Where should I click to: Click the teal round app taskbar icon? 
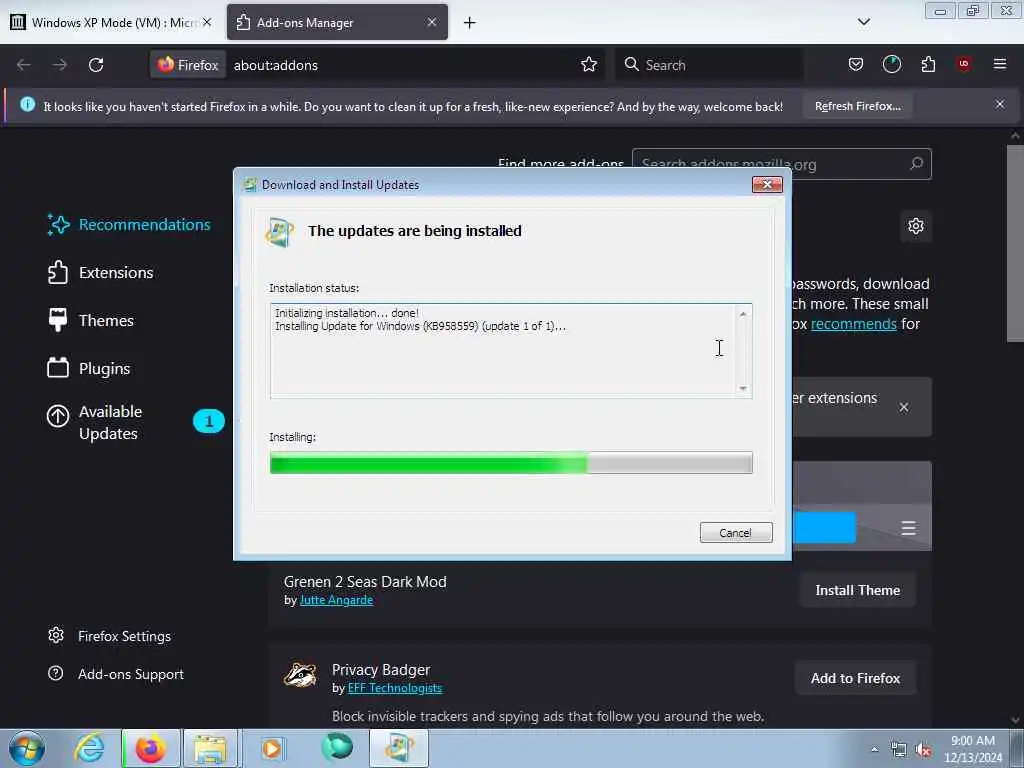pyautogui.click(x=337, y=747)
